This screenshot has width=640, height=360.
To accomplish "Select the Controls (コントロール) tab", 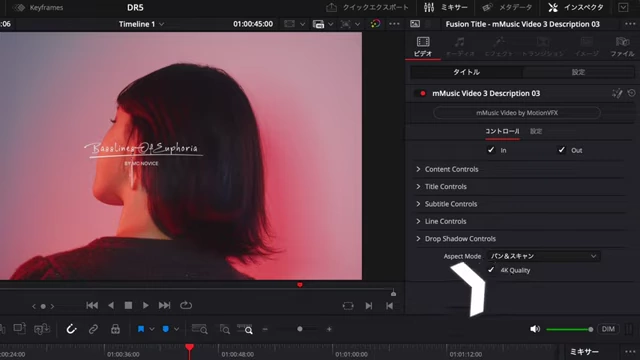I will click(x=502, y=131).
